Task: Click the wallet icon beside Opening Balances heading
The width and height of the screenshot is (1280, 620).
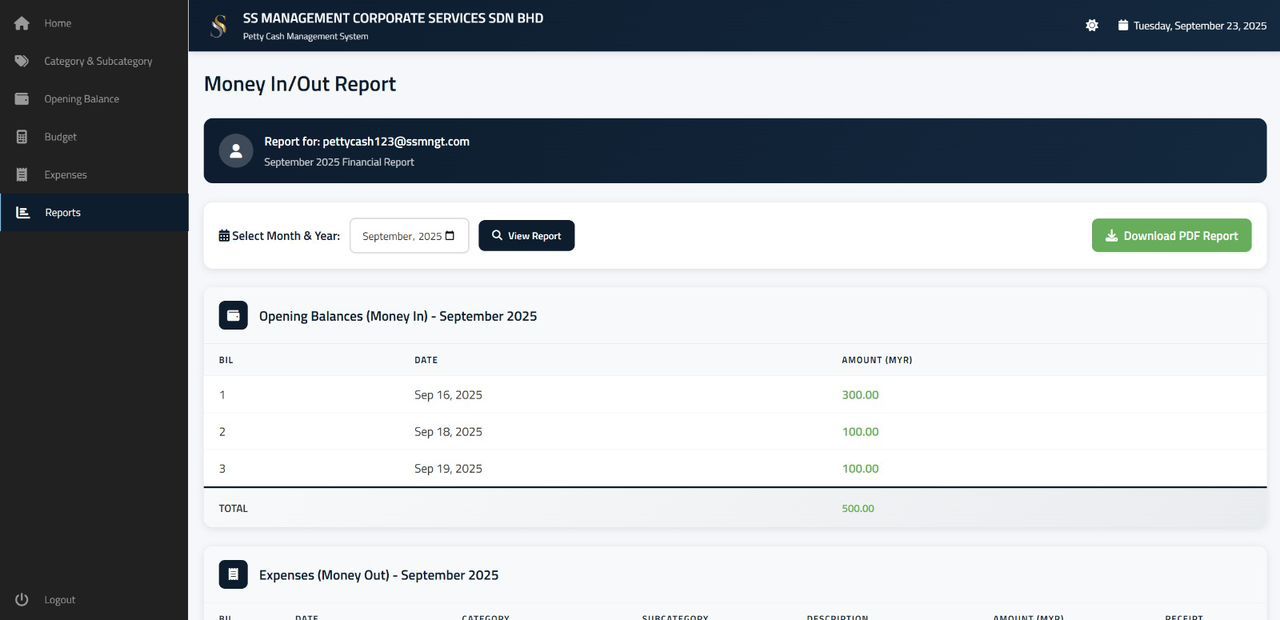Action: 233,316
